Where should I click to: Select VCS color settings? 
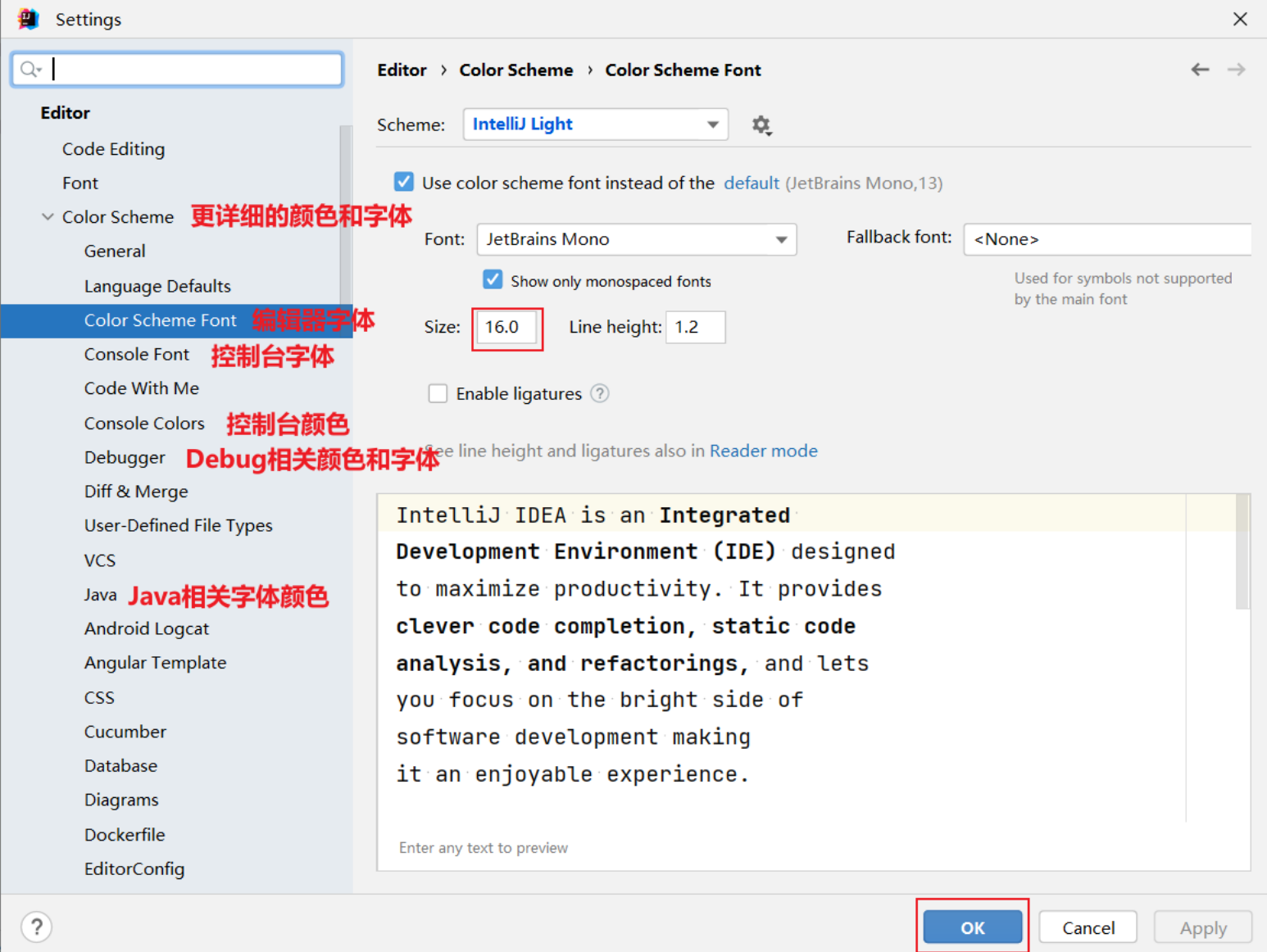[x=100, y=560]
